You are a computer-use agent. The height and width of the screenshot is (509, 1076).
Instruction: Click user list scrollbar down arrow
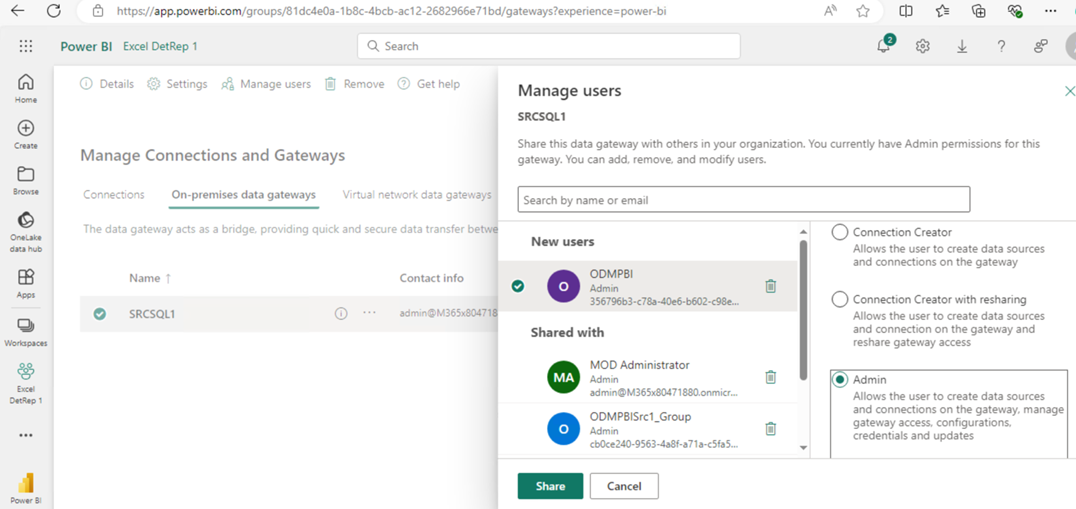click(804, 448)
